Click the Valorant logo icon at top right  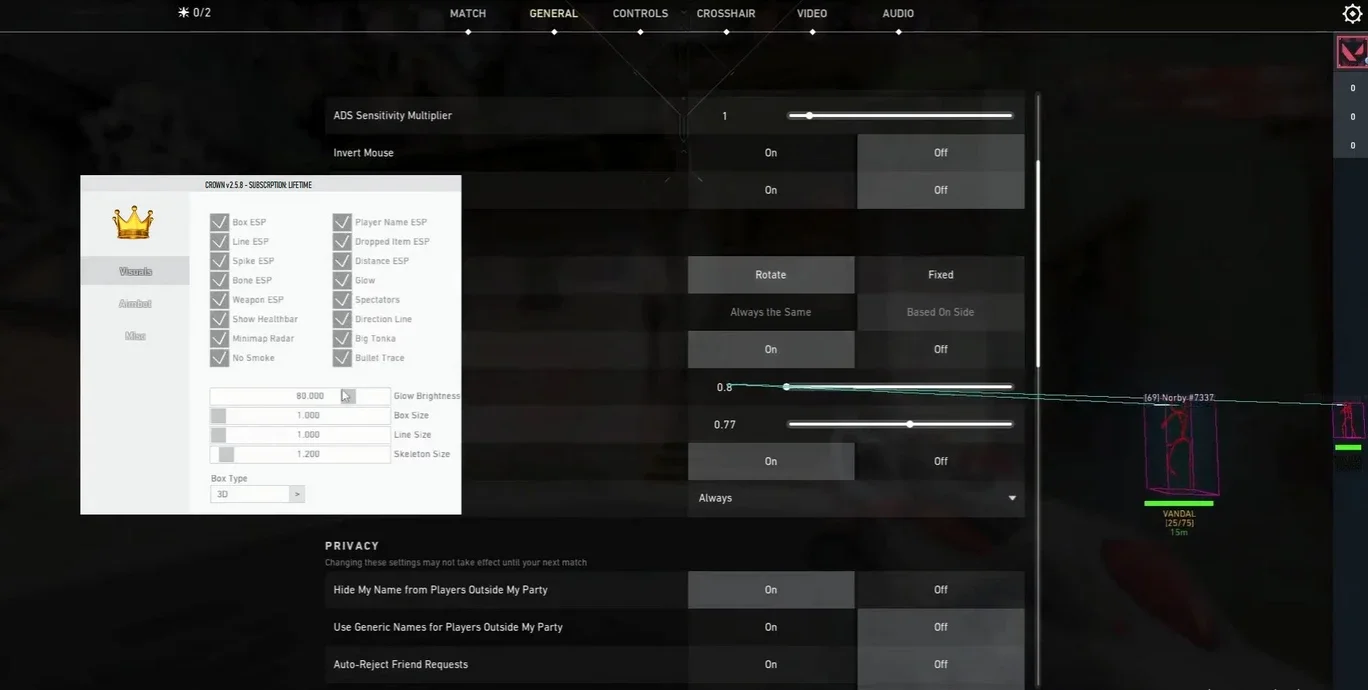[x=1352, y=52]
